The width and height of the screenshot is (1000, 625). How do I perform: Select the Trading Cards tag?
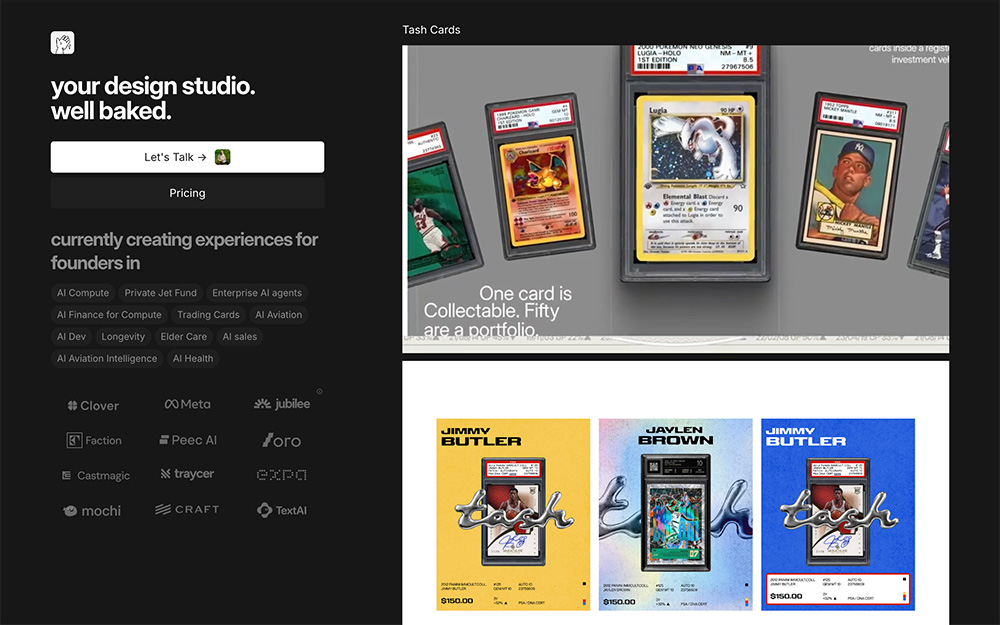click(209, 314)
